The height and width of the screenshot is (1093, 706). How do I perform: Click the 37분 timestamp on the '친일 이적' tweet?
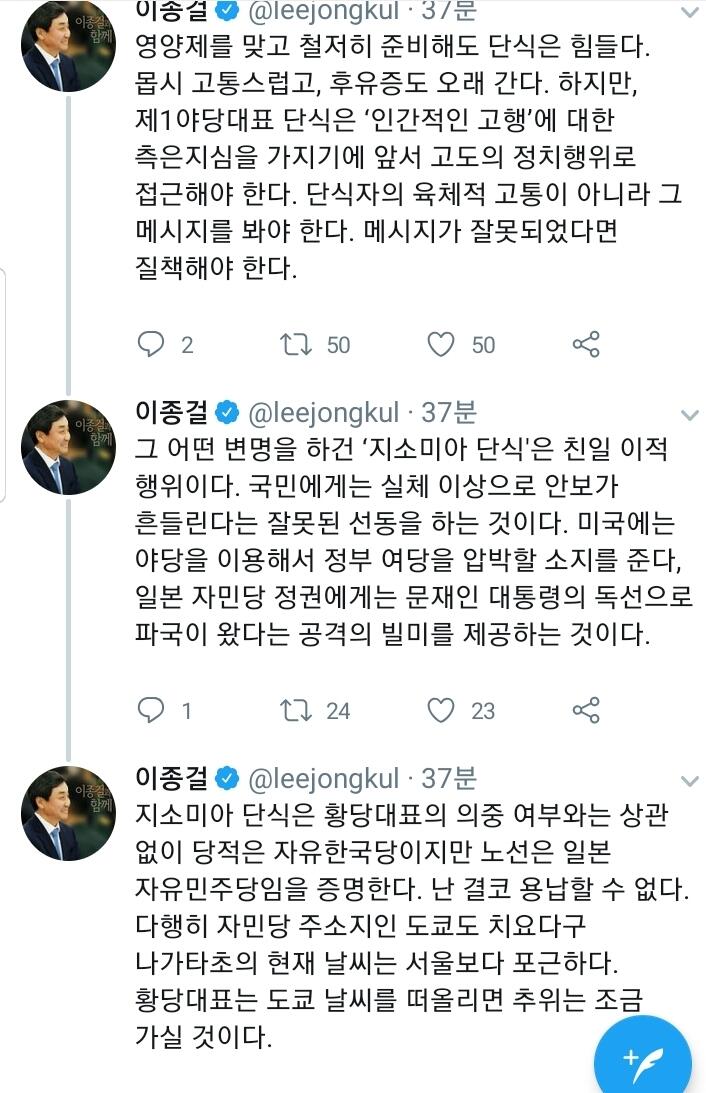[x=450, y=412]
